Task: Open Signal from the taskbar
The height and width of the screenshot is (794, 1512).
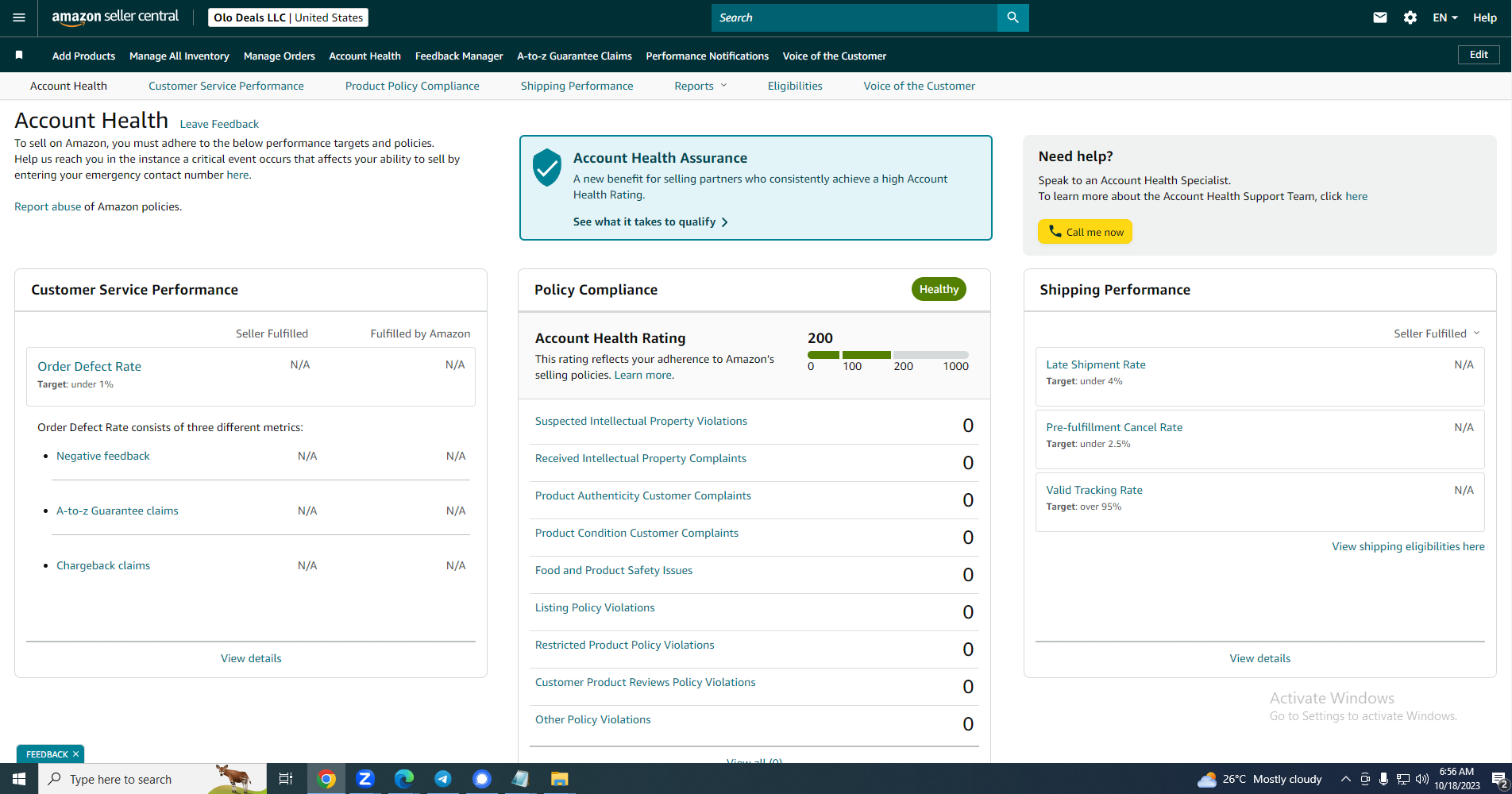Action: tap(482, 779)
